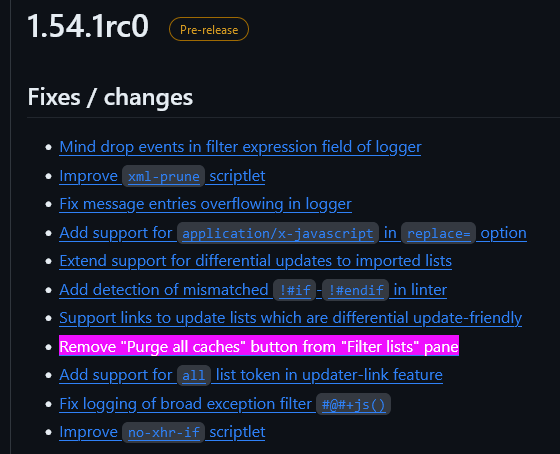Viewport: 560px width, 454px height.
Task: Open 'list token in updater-link feature' text
Action: click(329, 375)
